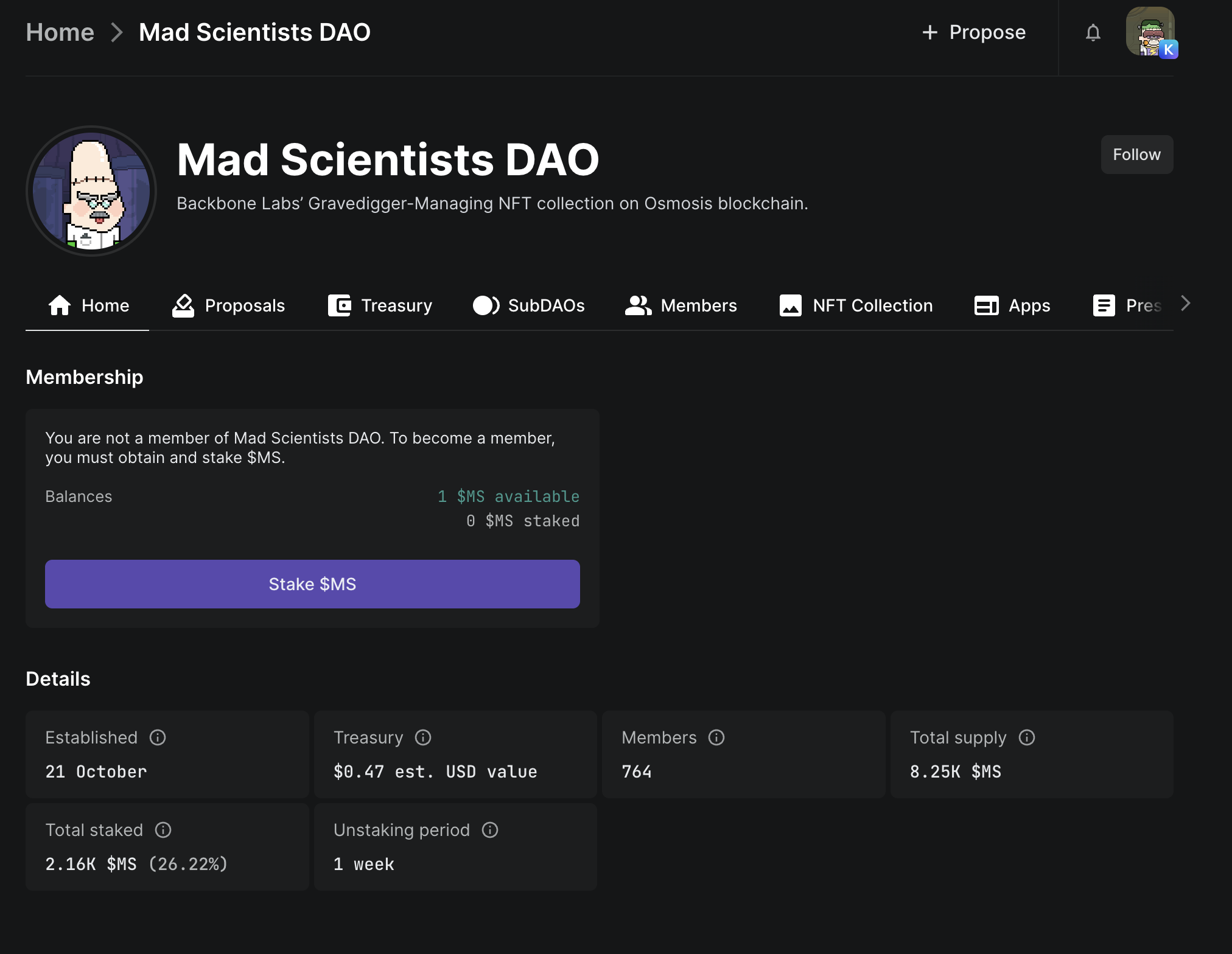Screen dimensions: 1232x954
Task: Click the info icon beside Treasury detail
Action: (423, 737)
